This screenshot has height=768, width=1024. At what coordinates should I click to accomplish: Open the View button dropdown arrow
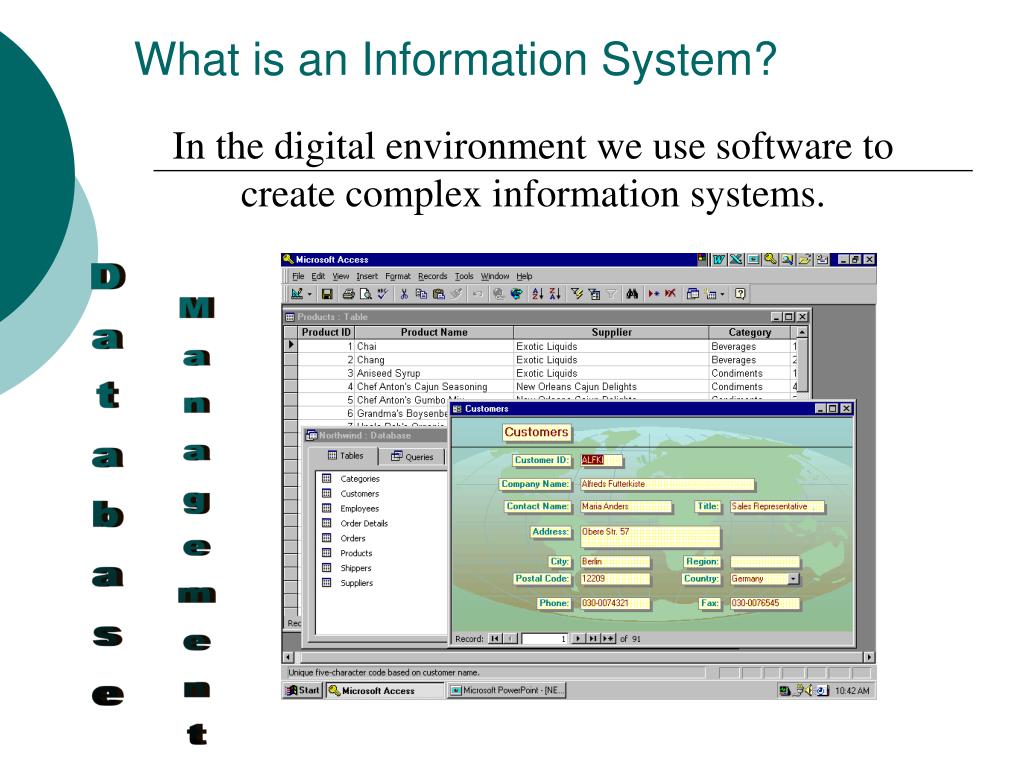click(x=310, y=295)
